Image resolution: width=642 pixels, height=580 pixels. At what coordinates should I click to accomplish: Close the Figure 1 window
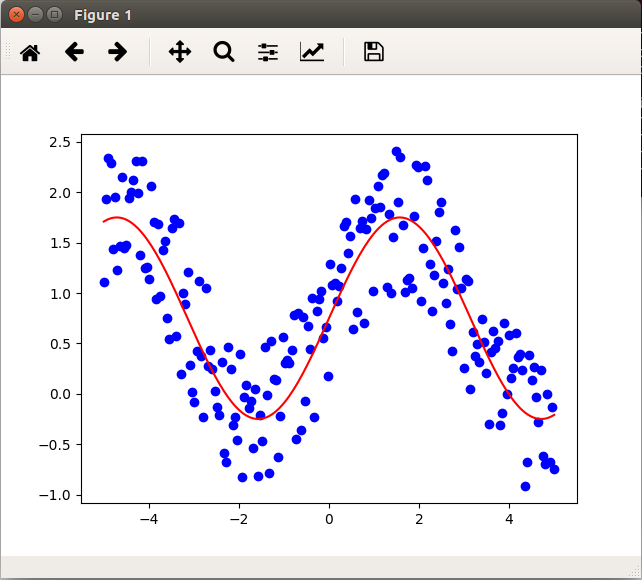16,15
